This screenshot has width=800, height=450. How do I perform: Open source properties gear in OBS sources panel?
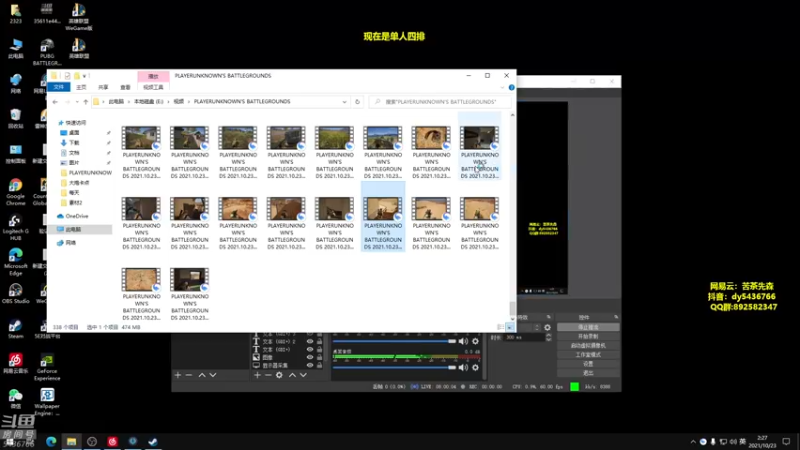tap(279, 375)
